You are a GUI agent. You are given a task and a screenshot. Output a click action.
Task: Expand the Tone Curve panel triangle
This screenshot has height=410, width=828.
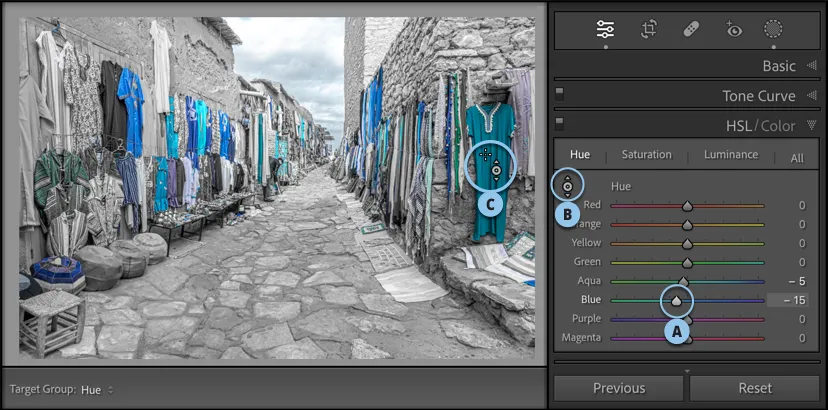pos(812,96)
